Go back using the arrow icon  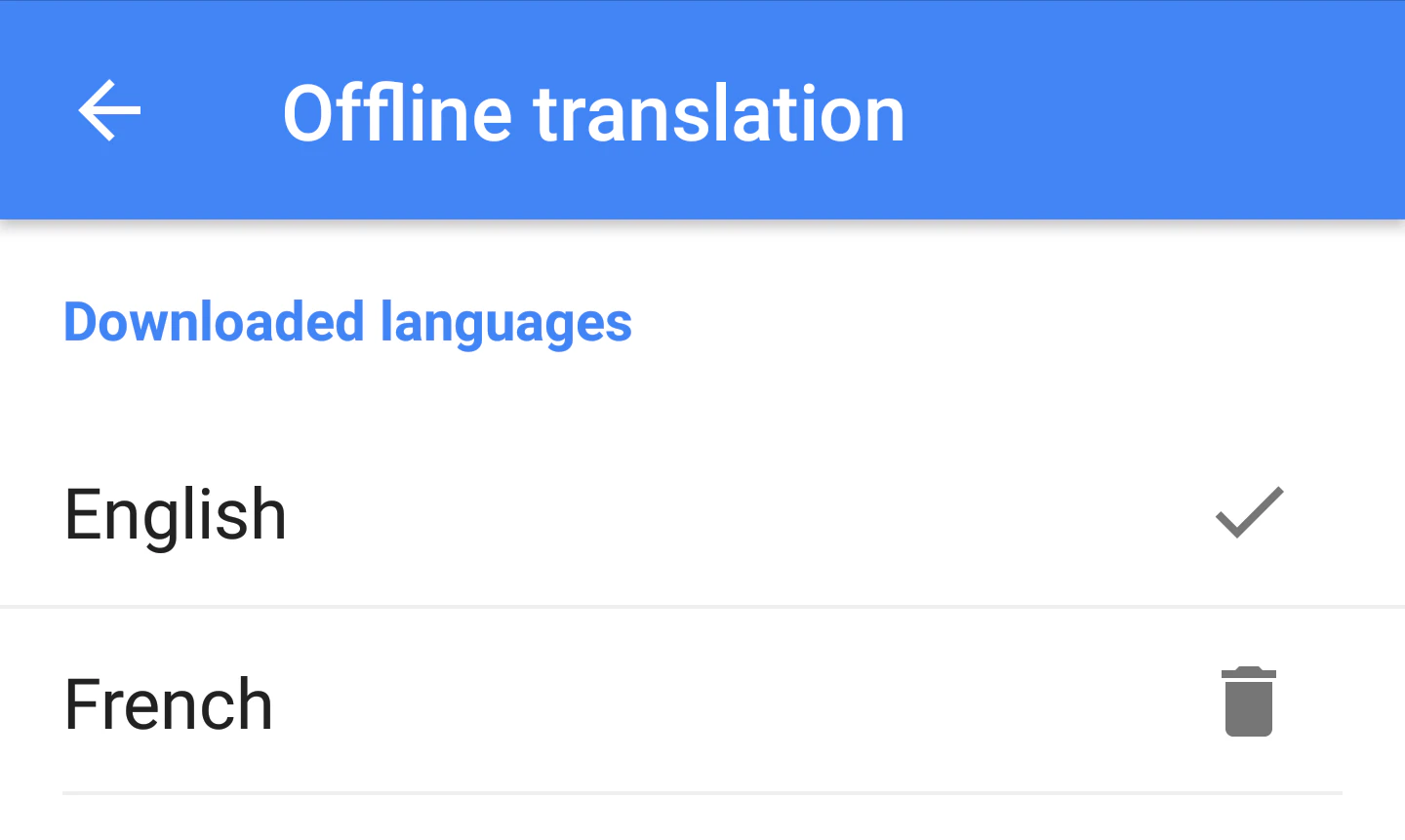(109, 110)
